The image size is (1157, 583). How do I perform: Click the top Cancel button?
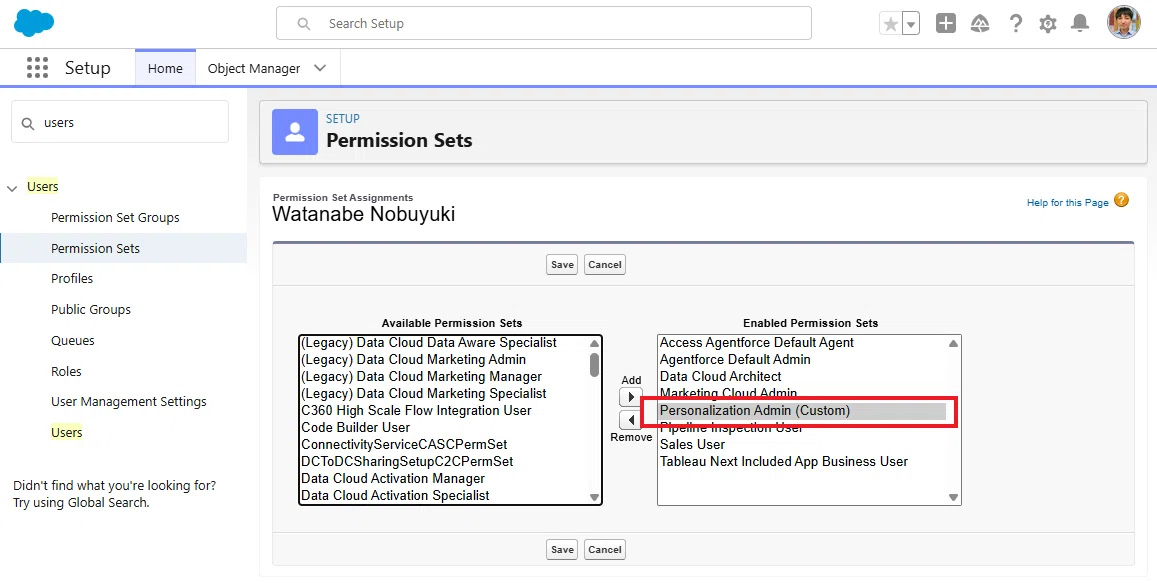(x=605, y=265)
